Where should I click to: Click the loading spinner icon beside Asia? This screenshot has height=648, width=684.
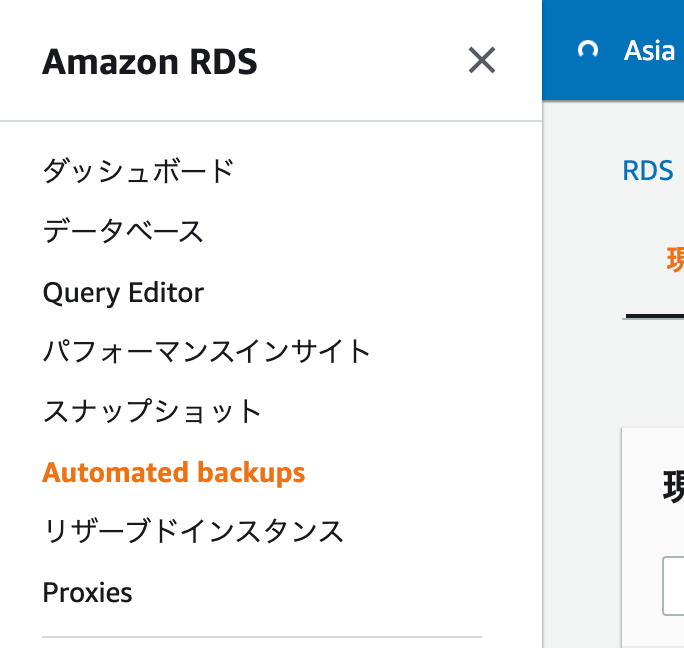(x=588, y=50)
